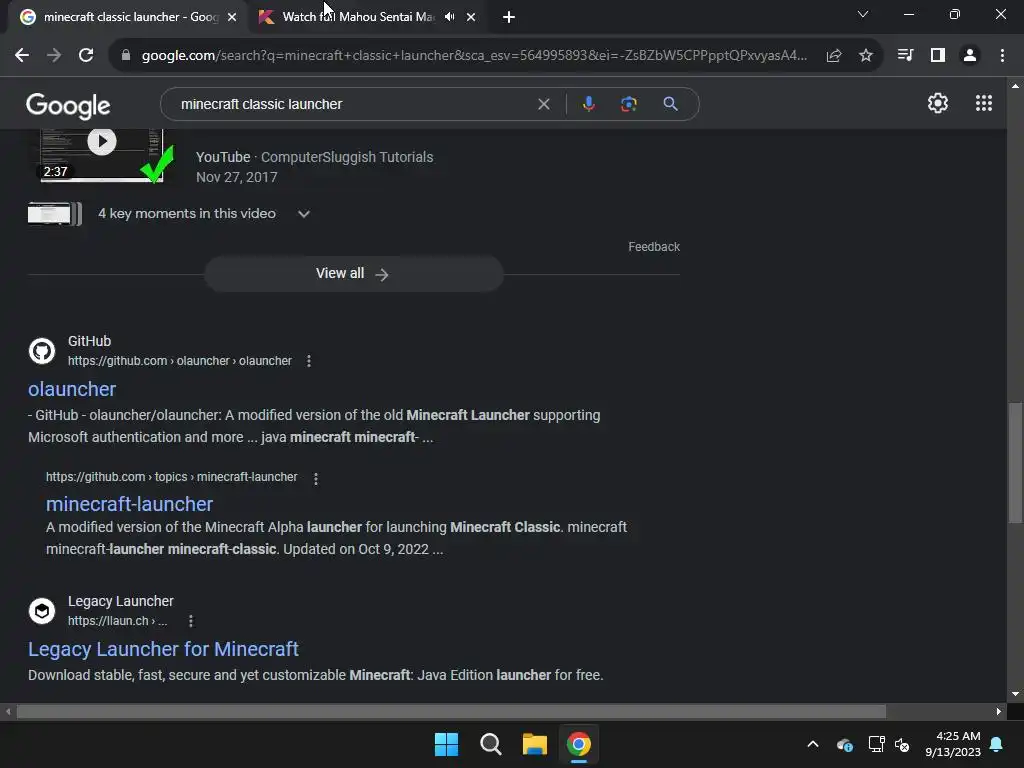1024x768 pixels.
Task: Click the horizontal scrollbar thumb
Action: click(x=451, y=712)
